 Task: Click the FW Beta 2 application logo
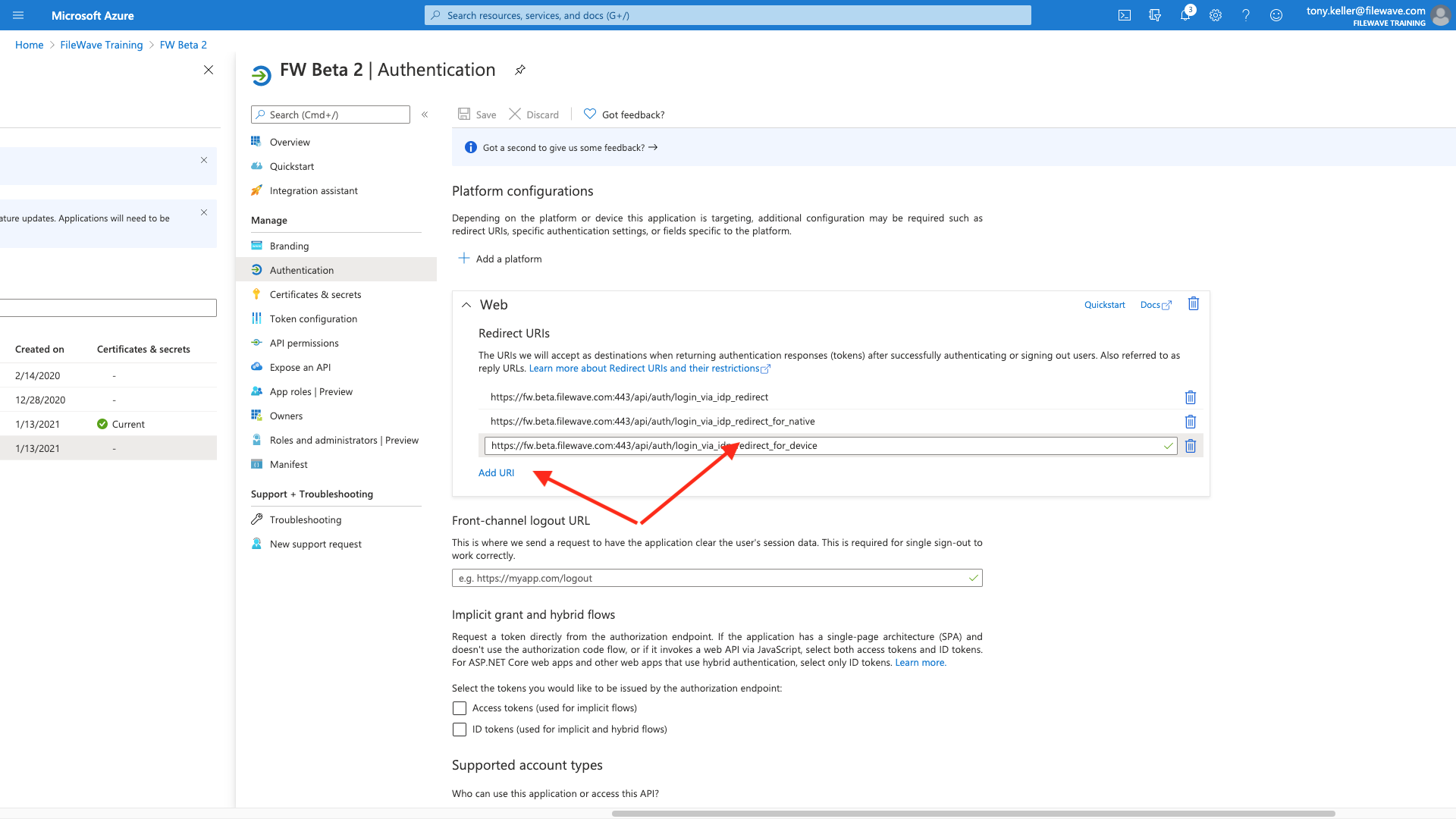click(262, 74)
